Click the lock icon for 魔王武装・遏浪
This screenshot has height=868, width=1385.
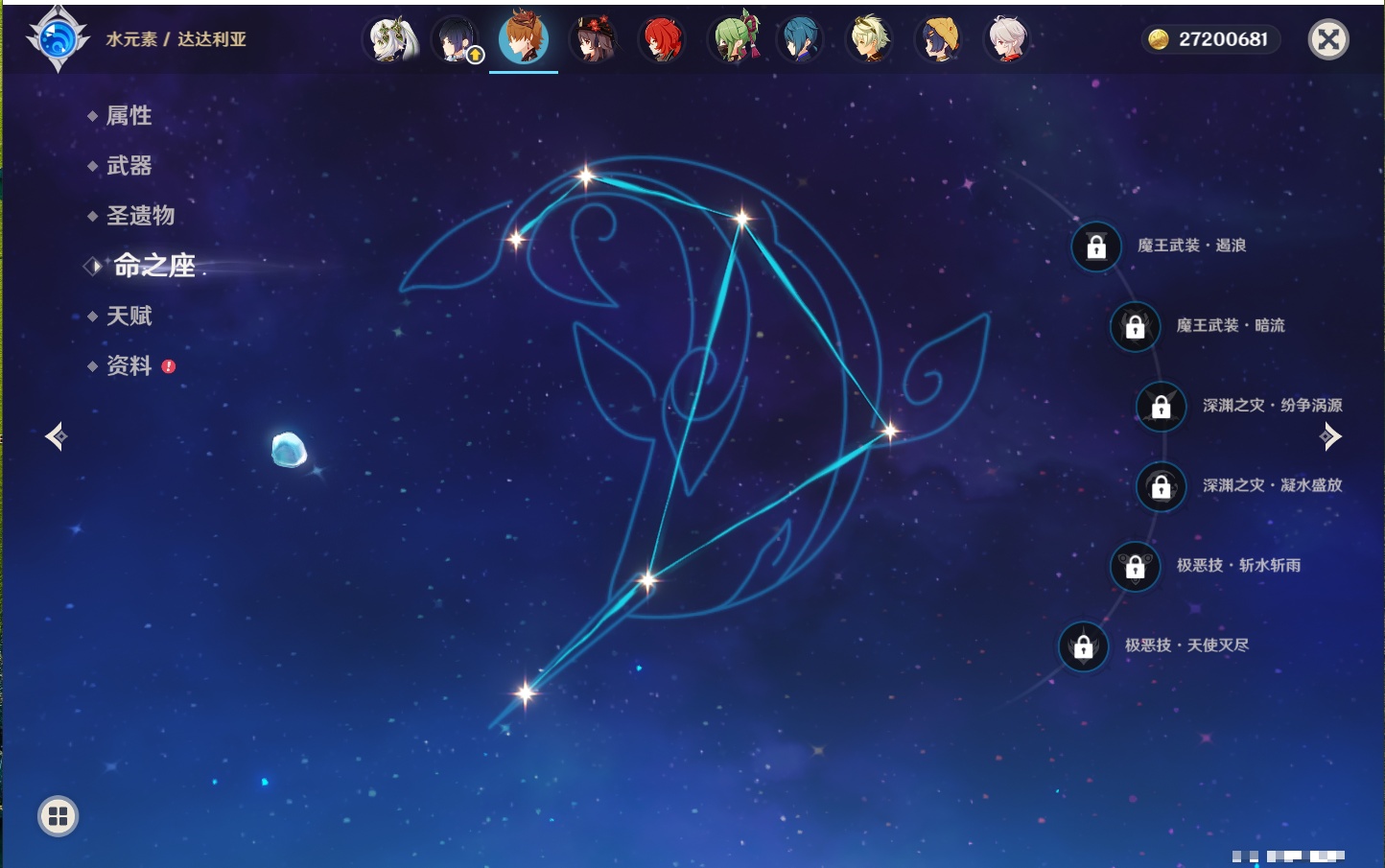click(x=1096, y=247)
